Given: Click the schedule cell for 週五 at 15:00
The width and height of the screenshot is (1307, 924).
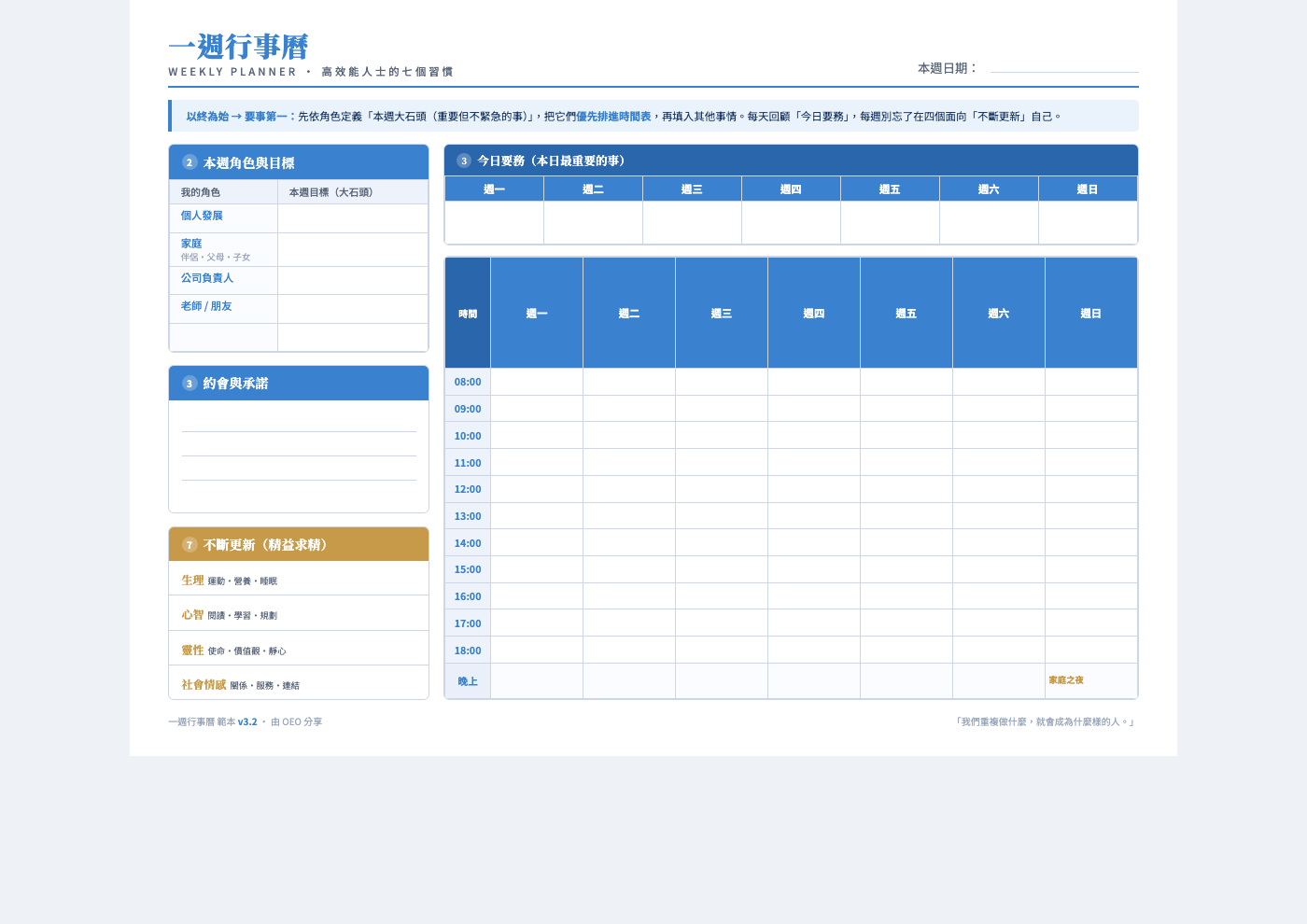Looking at the screenshot, I should click(906, 569).
